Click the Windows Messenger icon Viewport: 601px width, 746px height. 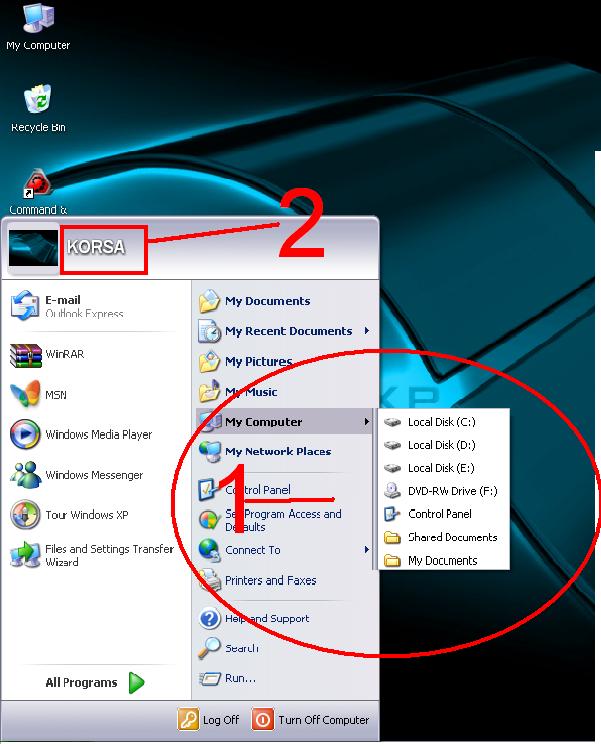26,474
